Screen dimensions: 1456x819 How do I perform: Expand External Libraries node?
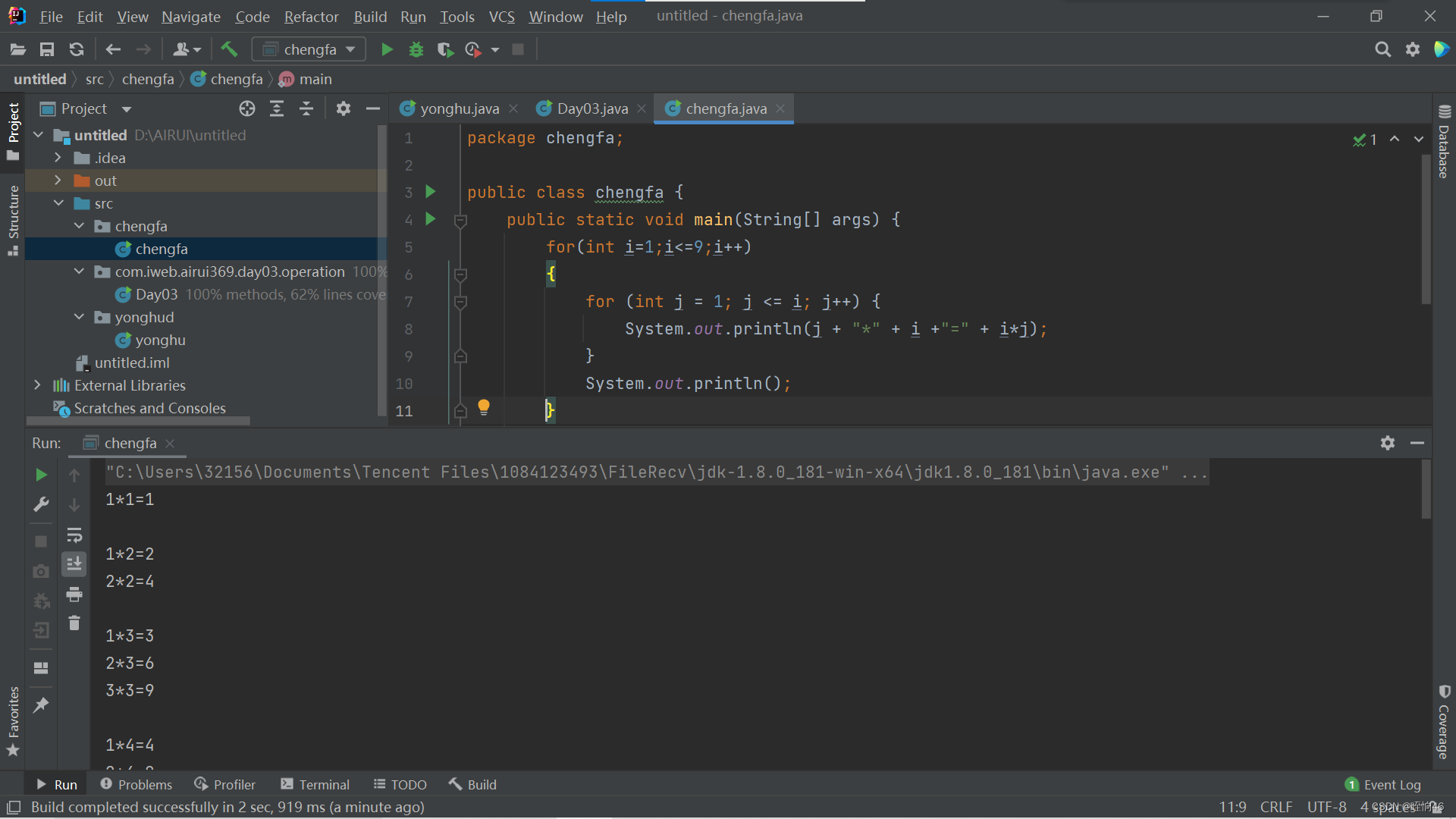coord(37,385)
